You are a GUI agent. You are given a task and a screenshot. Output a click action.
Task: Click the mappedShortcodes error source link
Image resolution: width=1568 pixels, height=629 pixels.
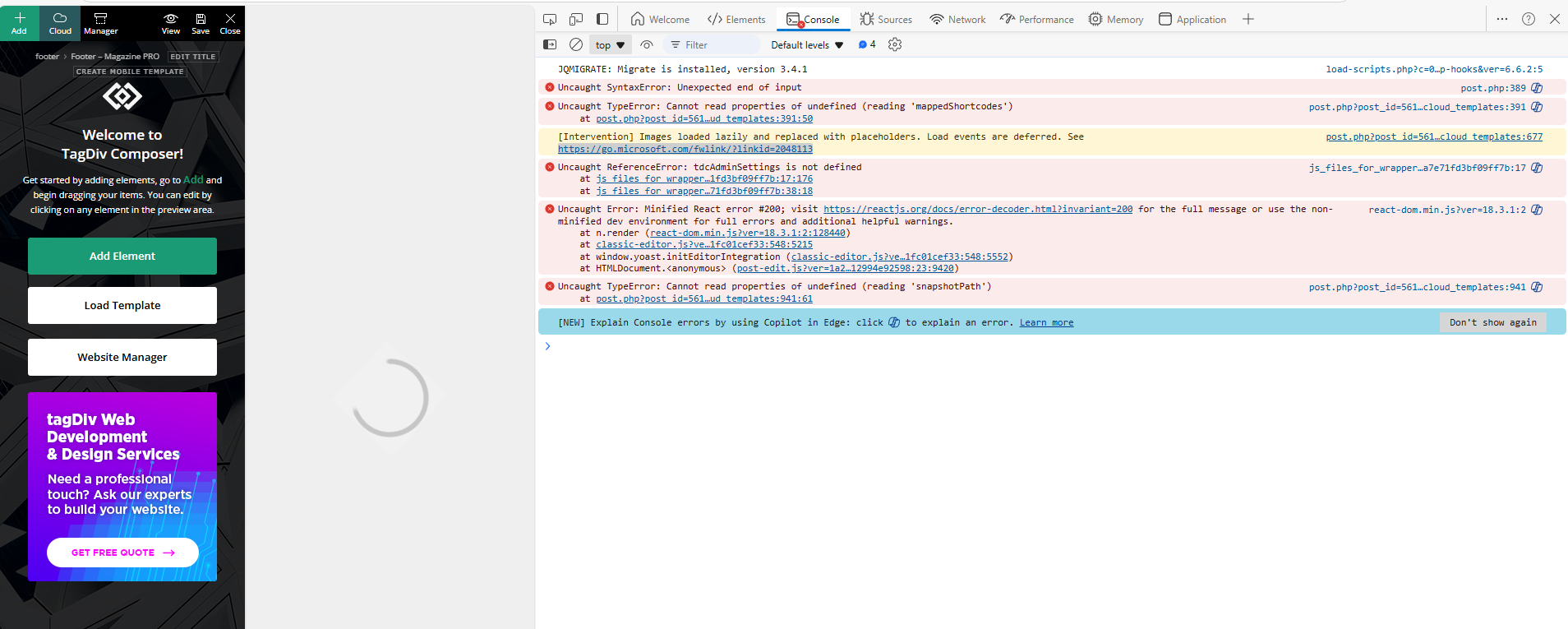(1418, 107)
